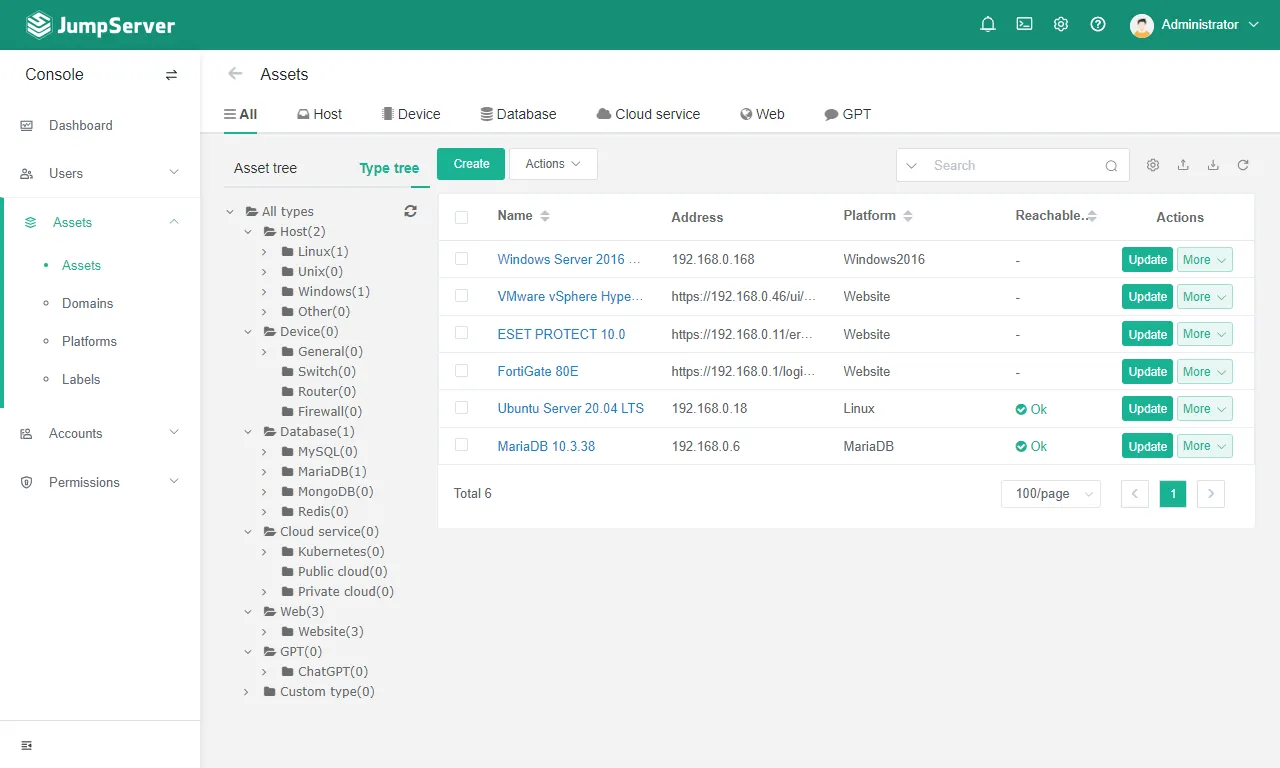
Task: Click the Administrator avatar
Action: (1142, 26)
